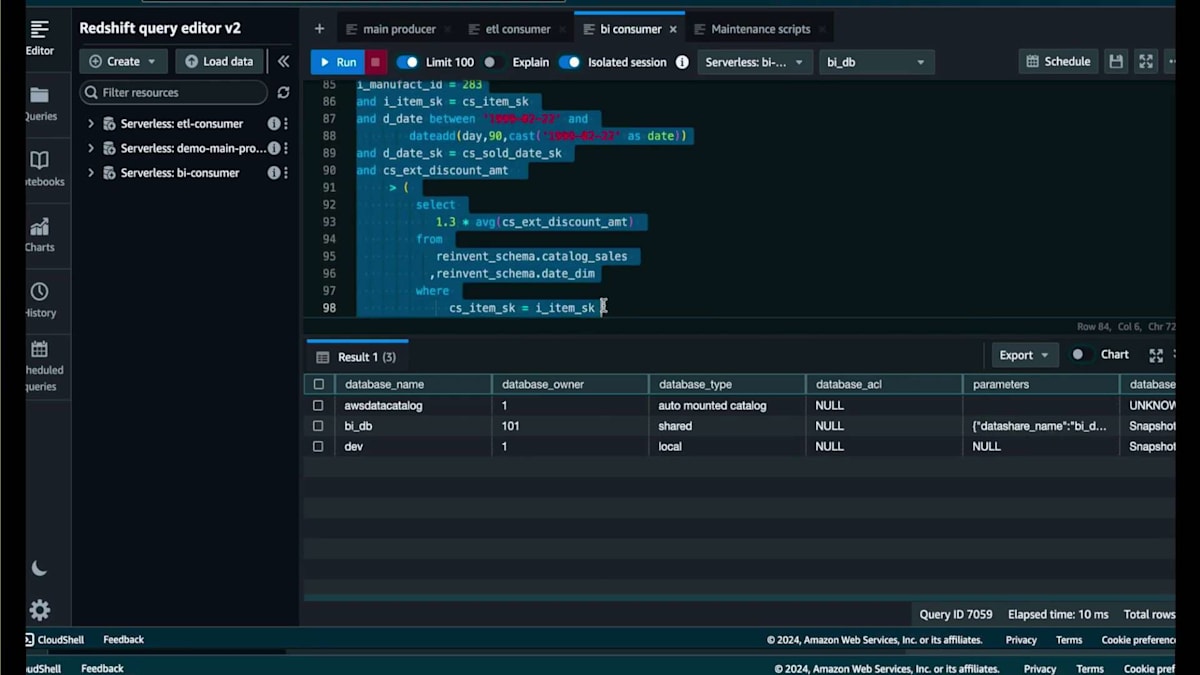Toggle the Limit 100 switch
This screenshot has height=675, width=1200.
point(407,62)
